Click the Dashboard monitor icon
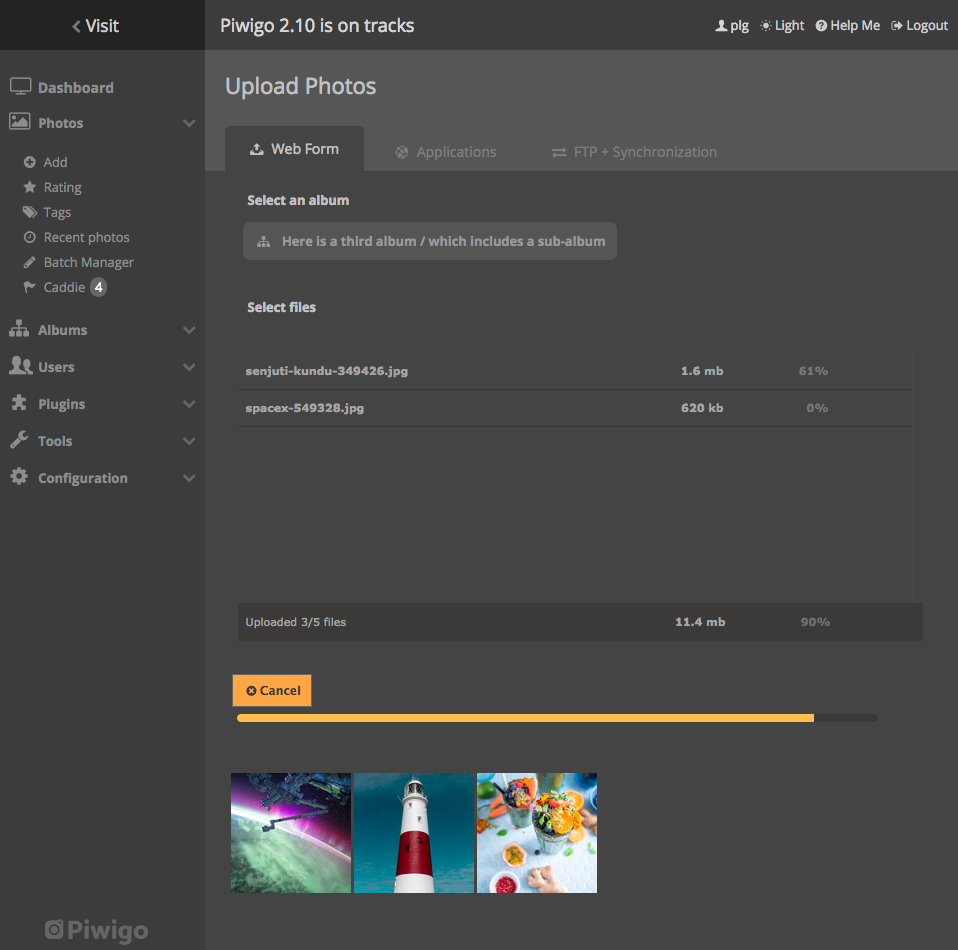 point(20,87)
